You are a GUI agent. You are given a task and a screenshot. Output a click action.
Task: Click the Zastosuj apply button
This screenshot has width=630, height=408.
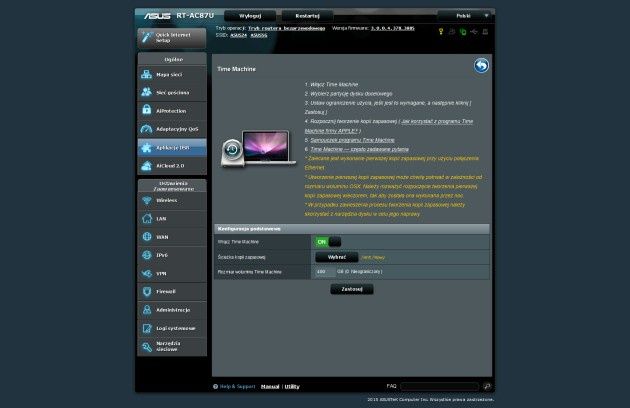point(352,289)
